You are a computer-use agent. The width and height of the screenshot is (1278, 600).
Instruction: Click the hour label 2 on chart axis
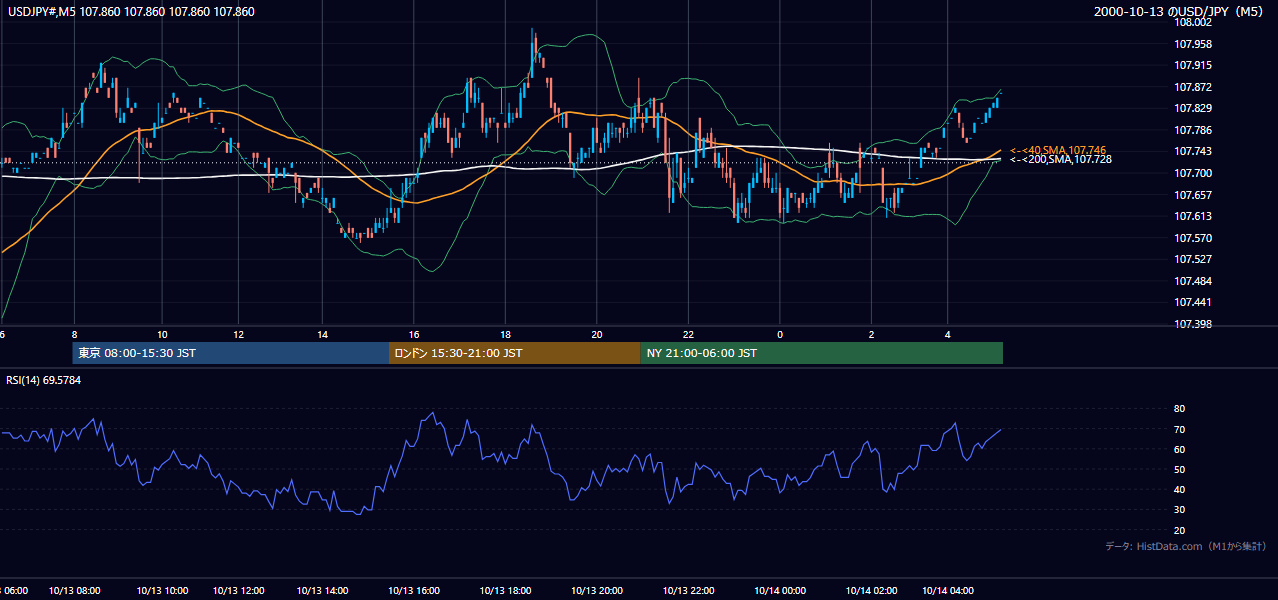[871, 334]
